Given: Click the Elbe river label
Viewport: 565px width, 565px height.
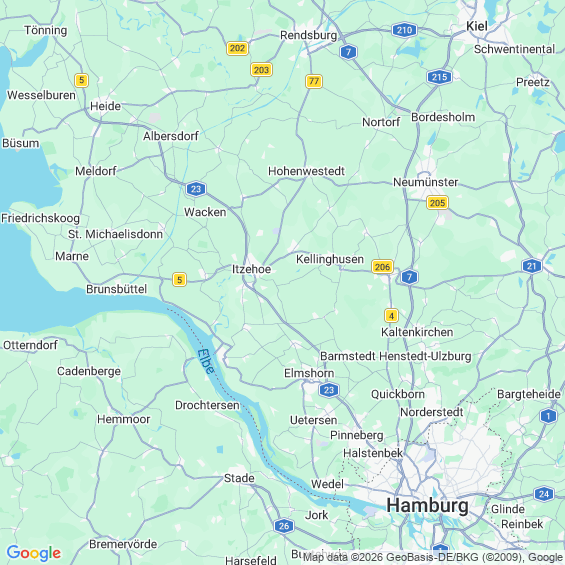Looking at the screenshot, I should pos(206,361).
